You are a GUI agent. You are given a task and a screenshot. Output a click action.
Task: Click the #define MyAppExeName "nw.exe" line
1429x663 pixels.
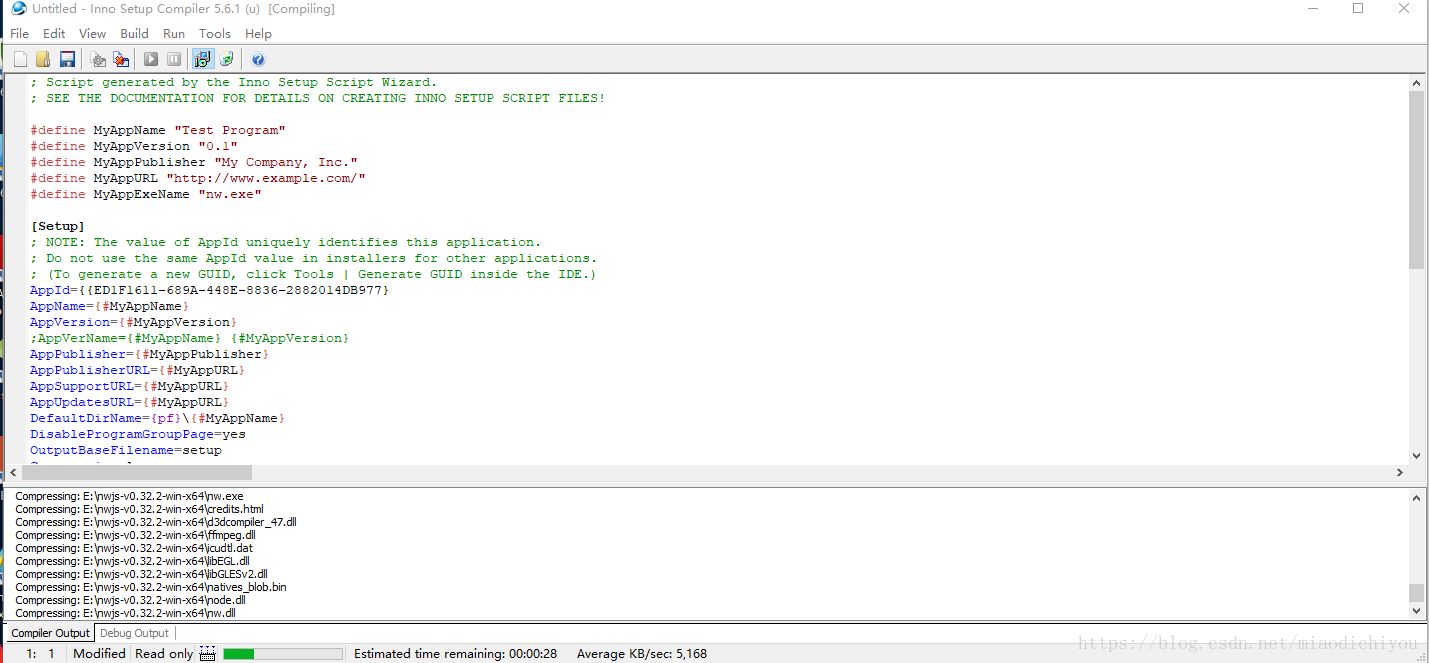tap(146, 194)
